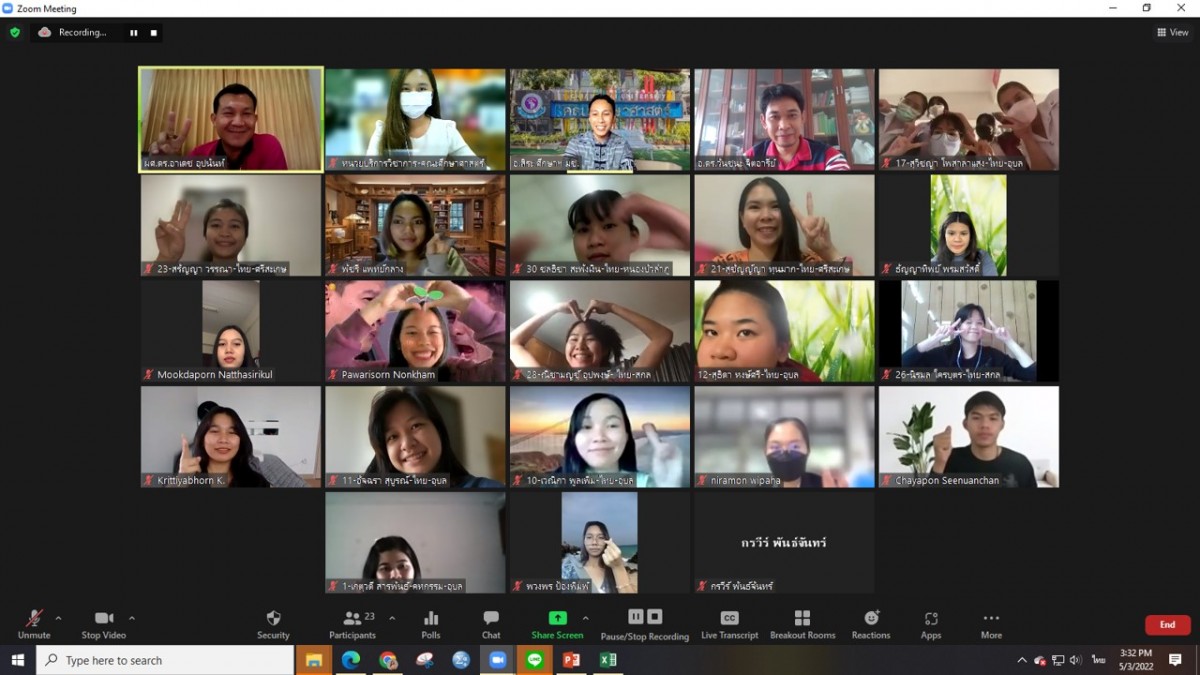This screenshot has width=1200, height=675.
Task: Pause recording from the top Recording indicator
Action: tap(133, 32)
